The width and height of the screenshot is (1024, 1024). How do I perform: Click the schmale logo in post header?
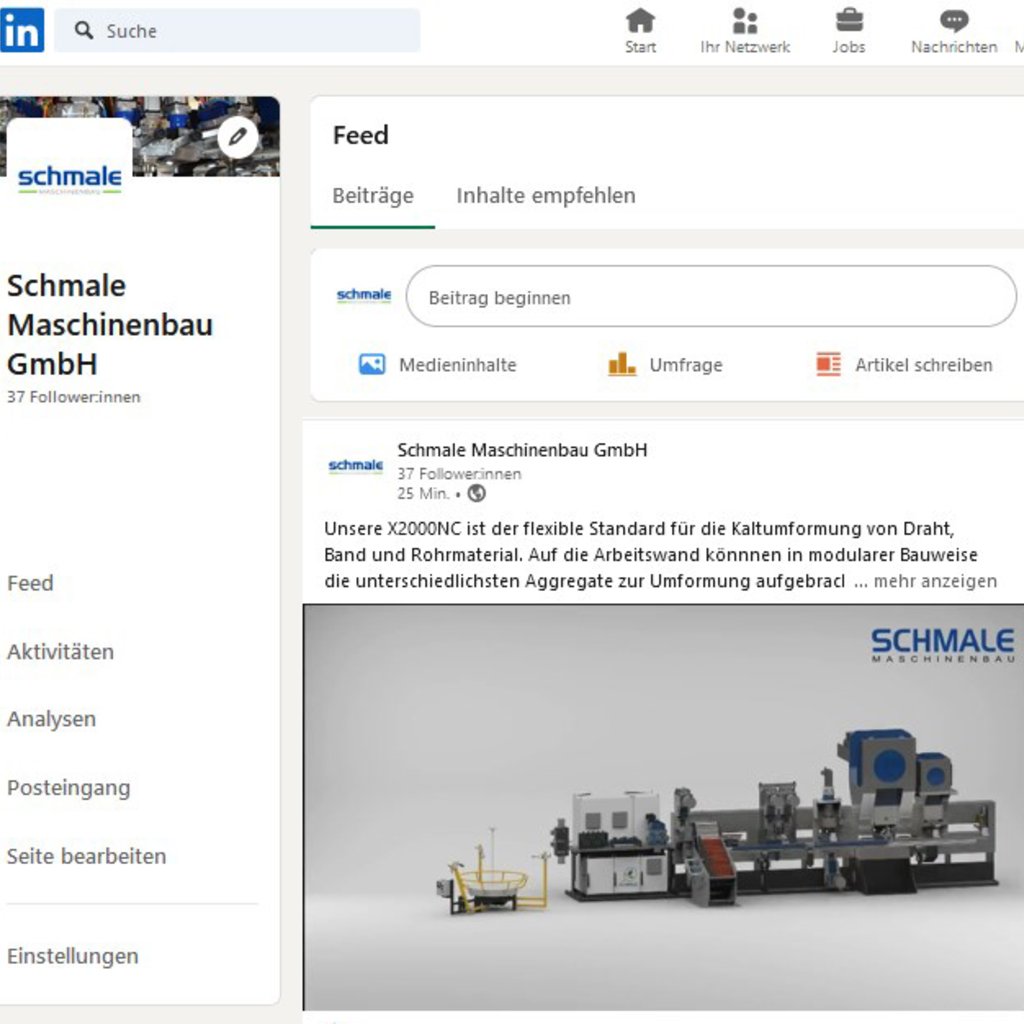(x=356, y=466)
